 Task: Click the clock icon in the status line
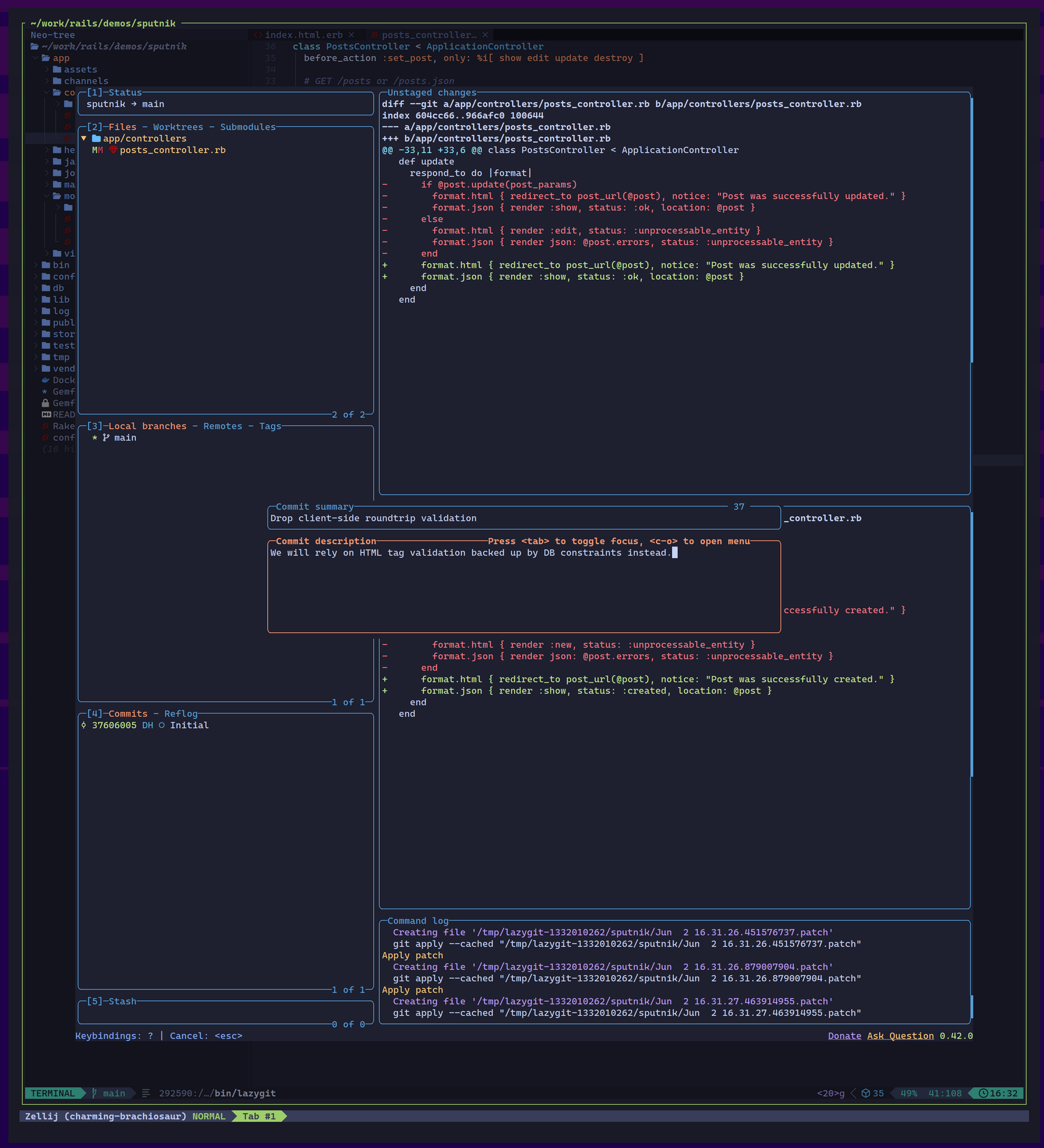coord(982,1094)
